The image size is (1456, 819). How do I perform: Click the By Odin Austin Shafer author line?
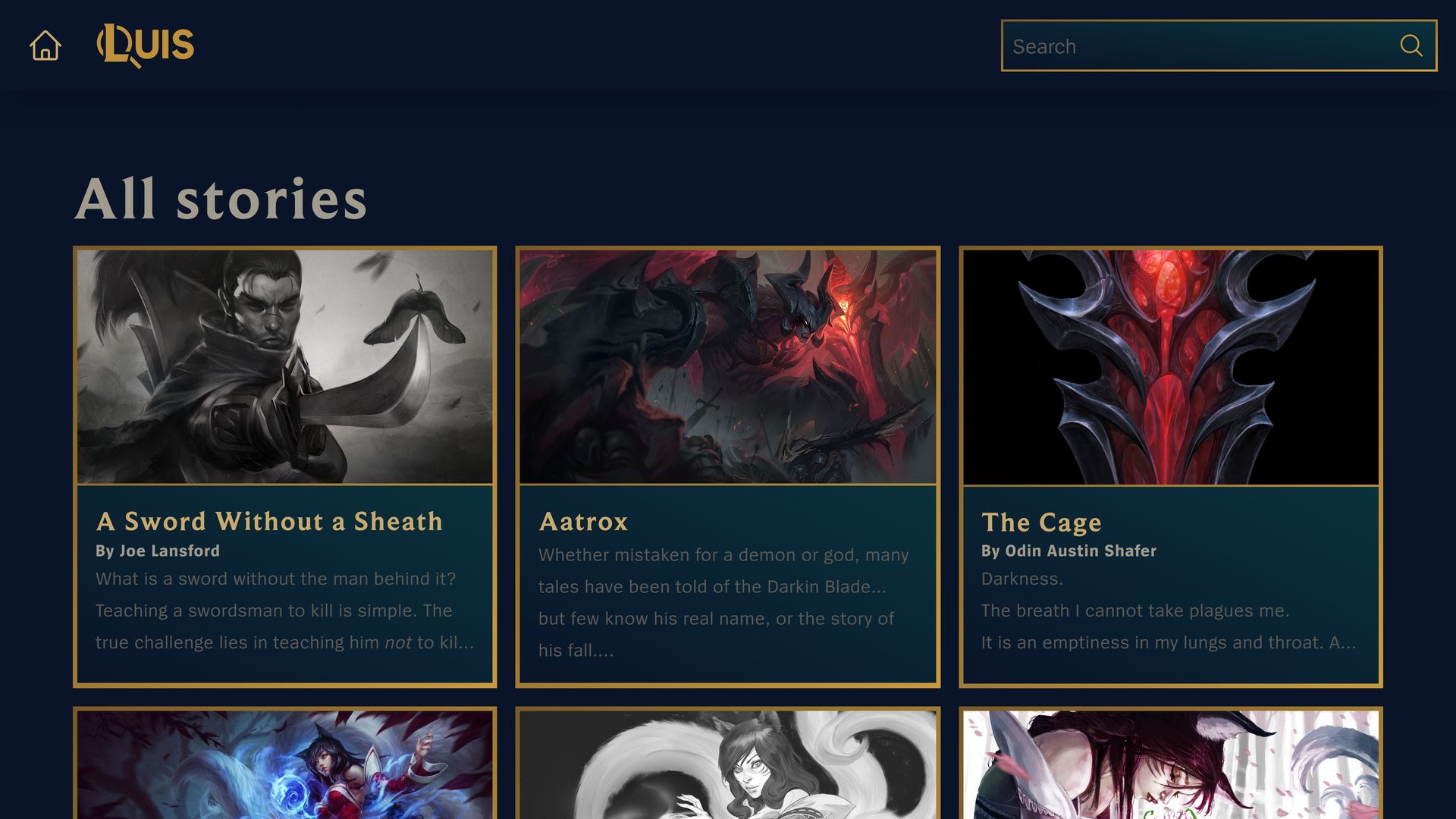point(1068,551)
